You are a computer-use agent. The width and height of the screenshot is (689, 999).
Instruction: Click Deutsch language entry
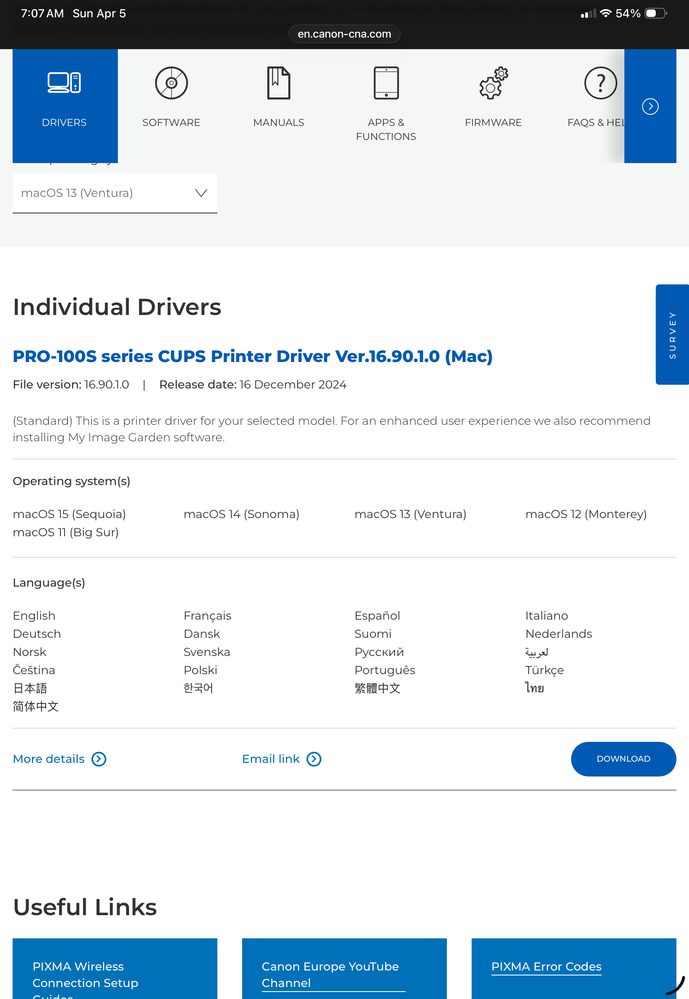point(37,634)
